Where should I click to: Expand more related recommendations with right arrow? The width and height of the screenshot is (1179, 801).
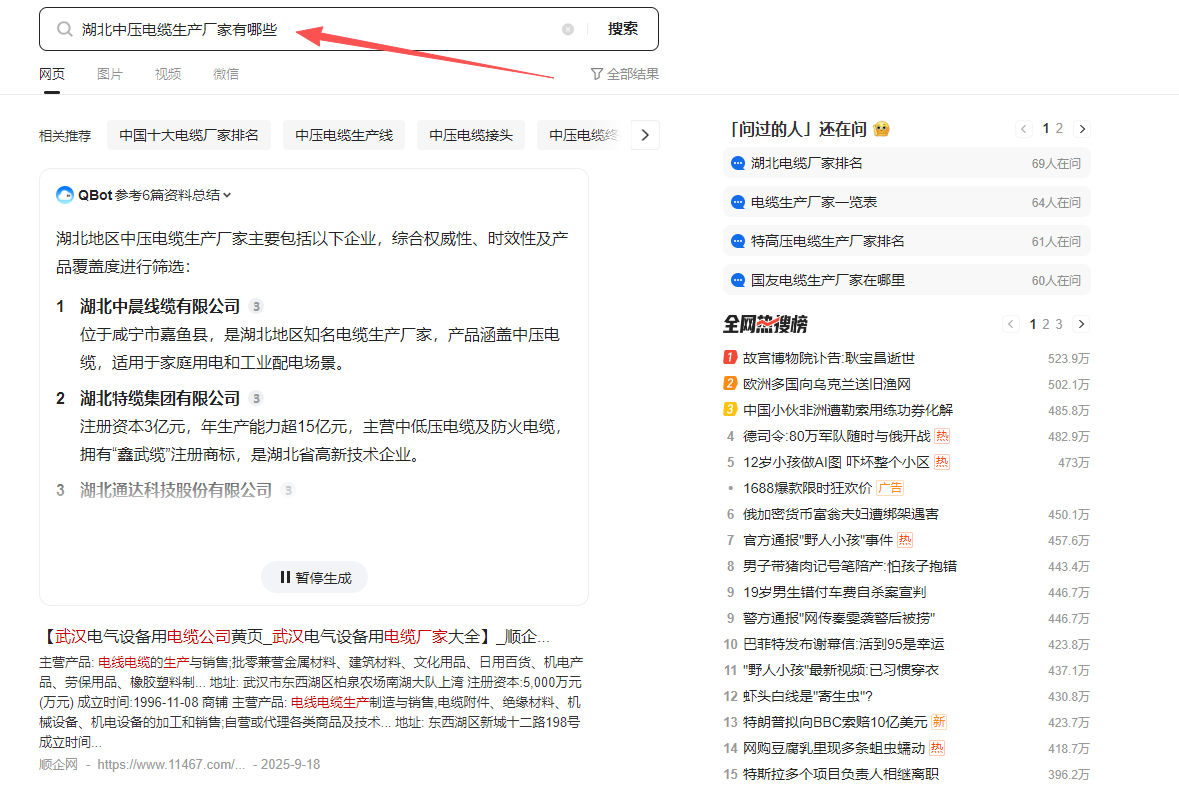pyautogui.click(x=645, y=135)
